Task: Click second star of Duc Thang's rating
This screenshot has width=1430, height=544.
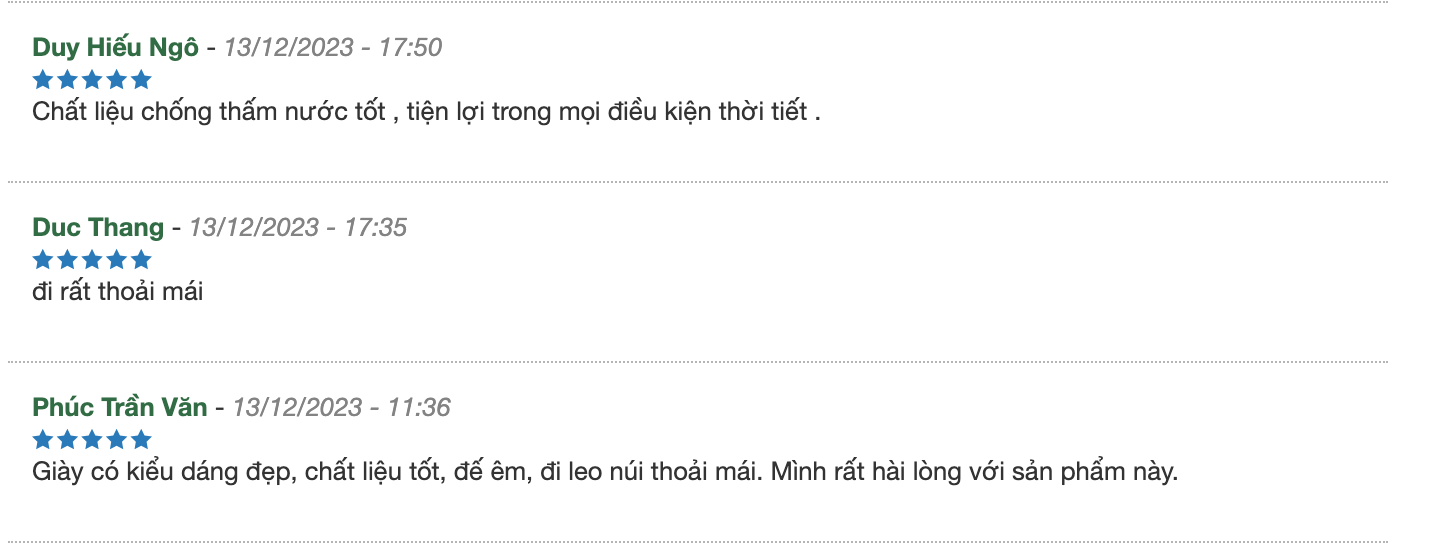Action: pyautogui.click(x=68, y=260)
